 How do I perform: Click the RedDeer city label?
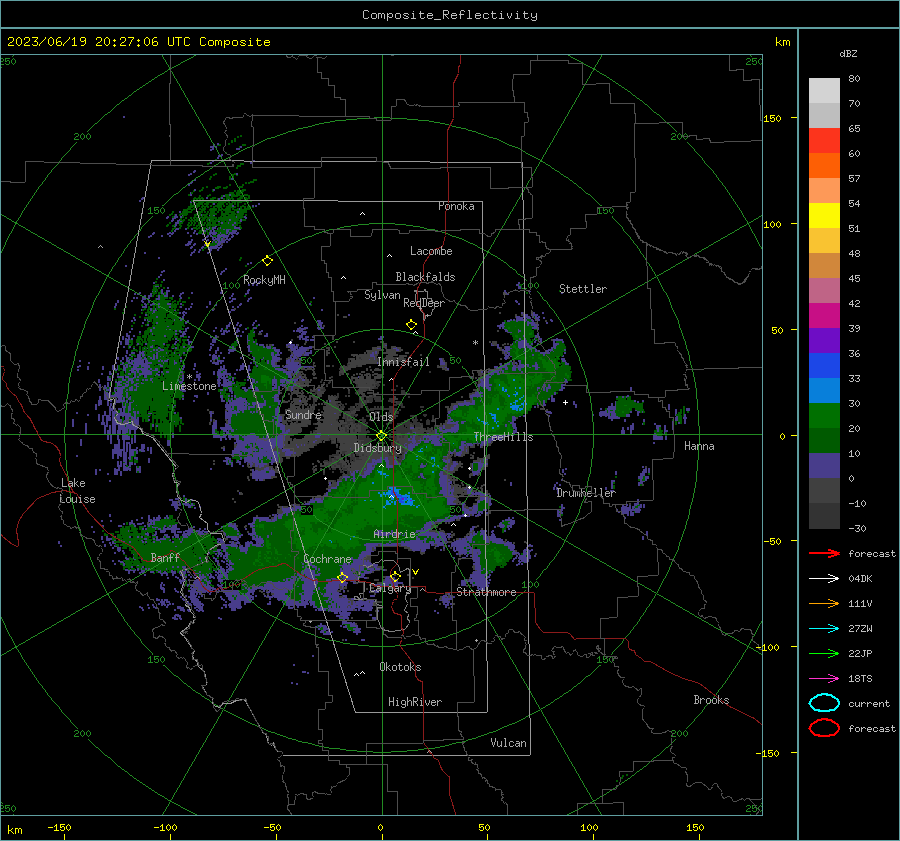424,303
